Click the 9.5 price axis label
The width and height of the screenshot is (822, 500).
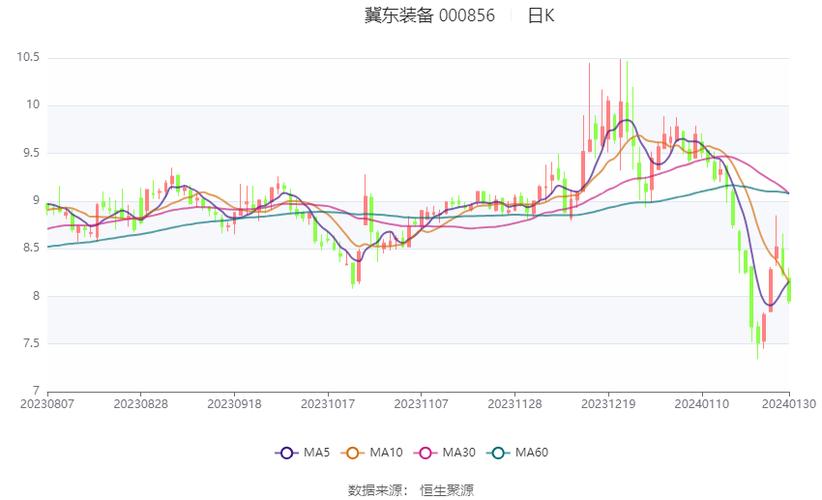click(31, 153)
